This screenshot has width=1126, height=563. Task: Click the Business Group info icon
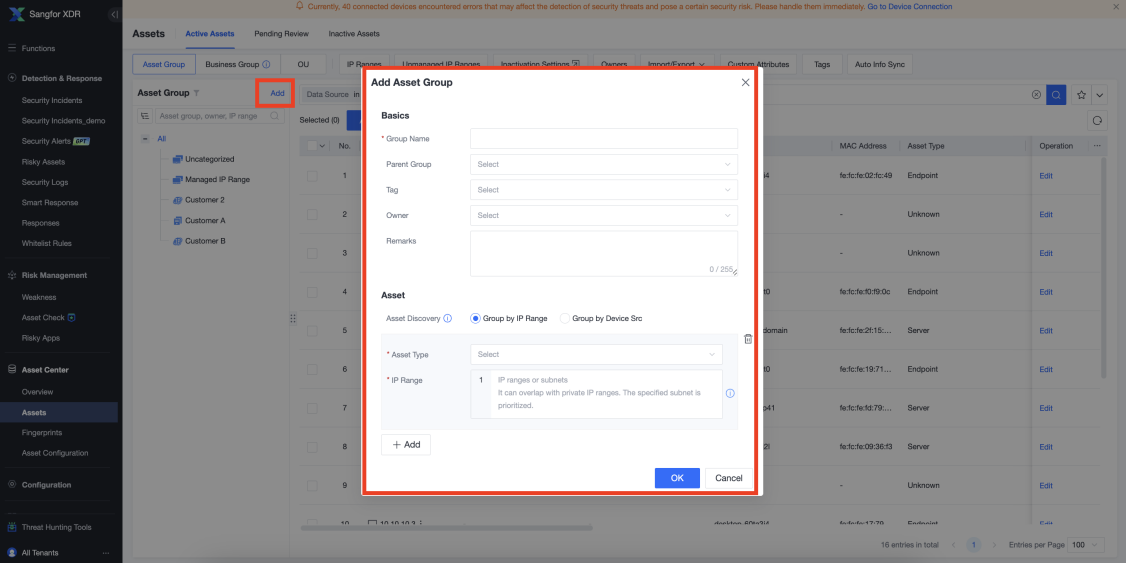point(266,65)
